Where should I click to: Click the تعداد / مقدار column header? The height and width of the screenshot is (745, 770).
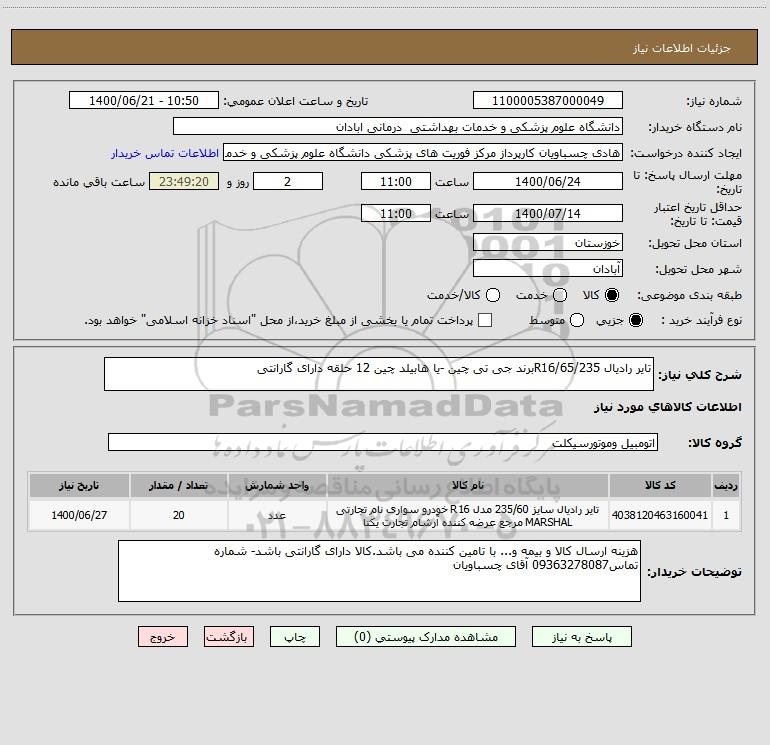pyautogui.click(x=179, y=485)
